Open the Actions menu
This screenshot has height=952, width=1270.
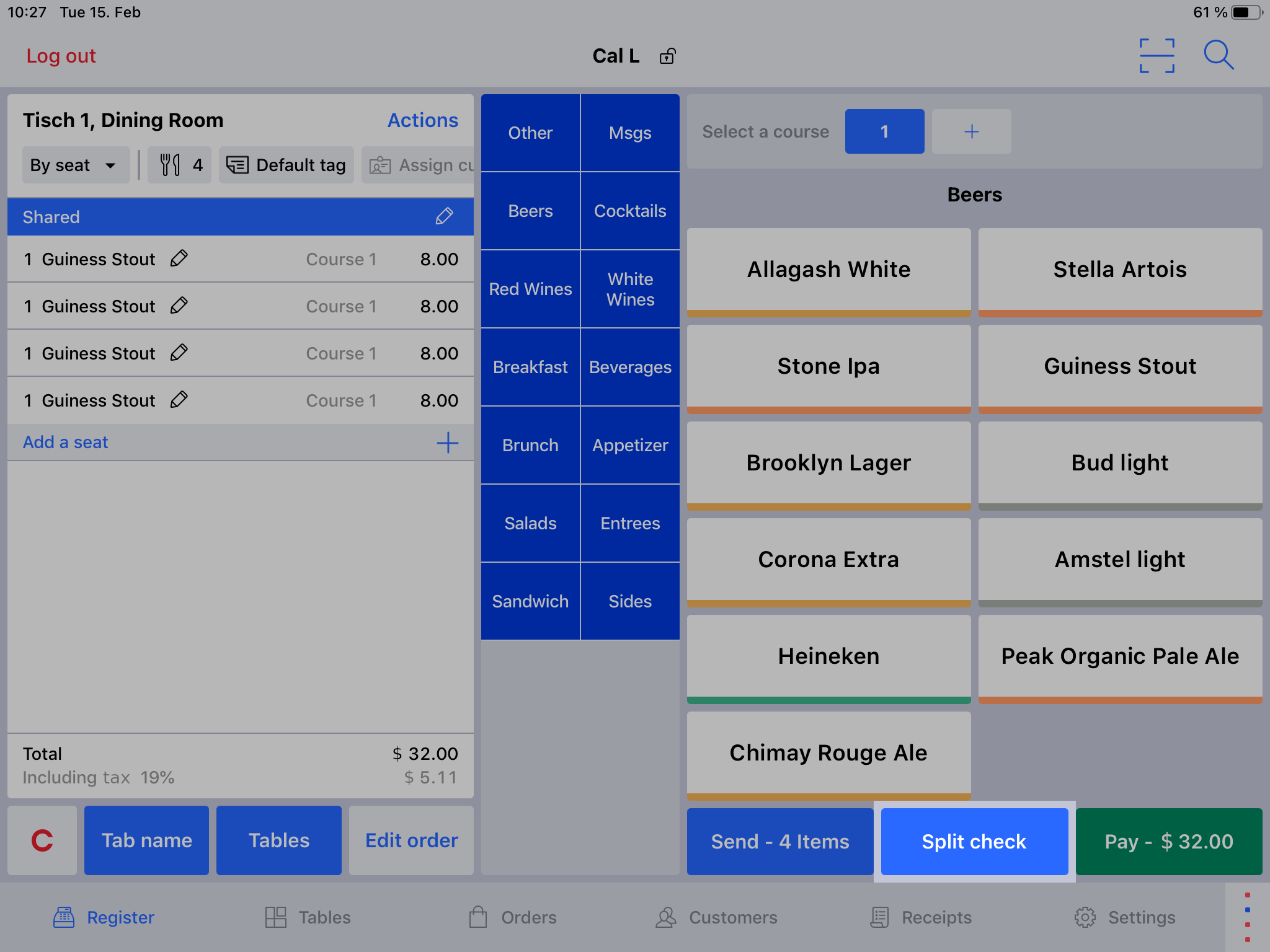pos(423,120)
